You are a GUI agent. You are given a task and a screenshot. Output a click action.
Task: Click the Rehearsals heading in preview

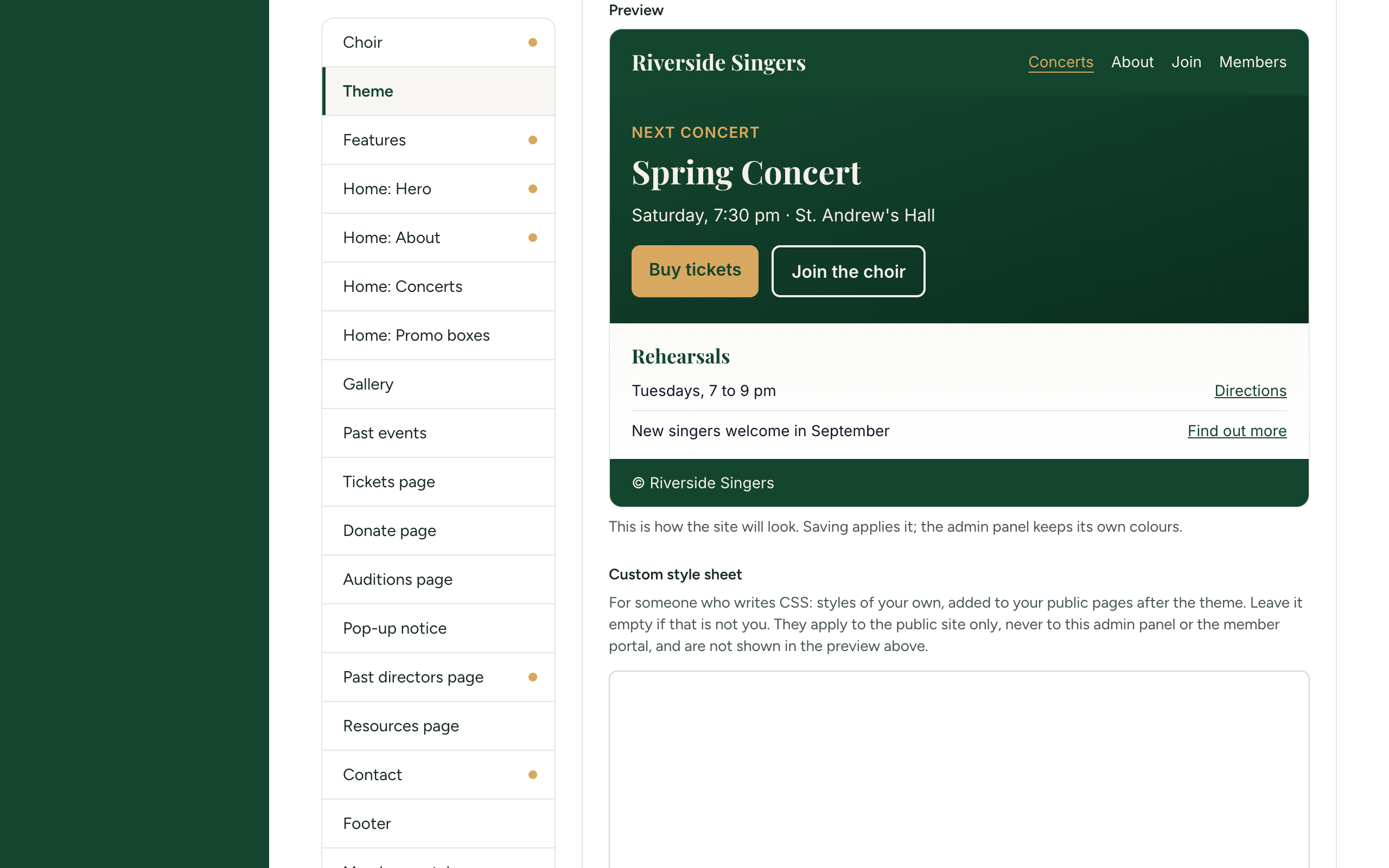681,356
